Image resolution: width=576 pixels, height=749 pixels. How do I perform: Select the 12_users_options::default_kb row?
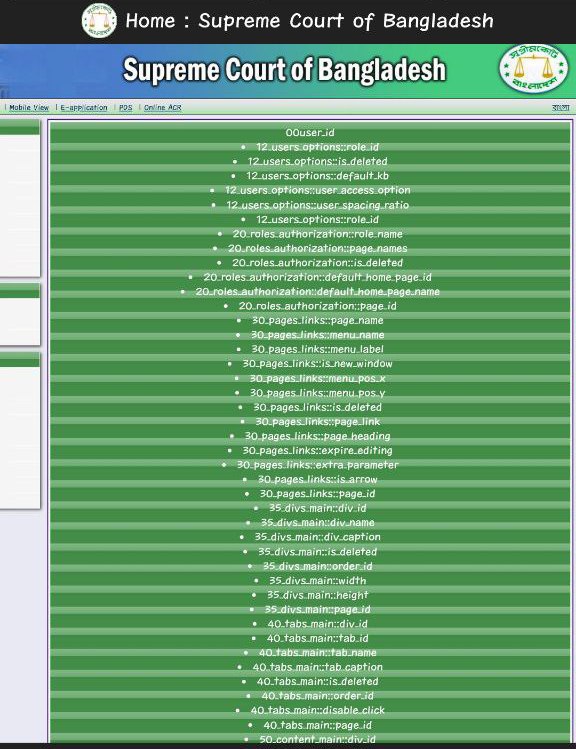[318, 176]
